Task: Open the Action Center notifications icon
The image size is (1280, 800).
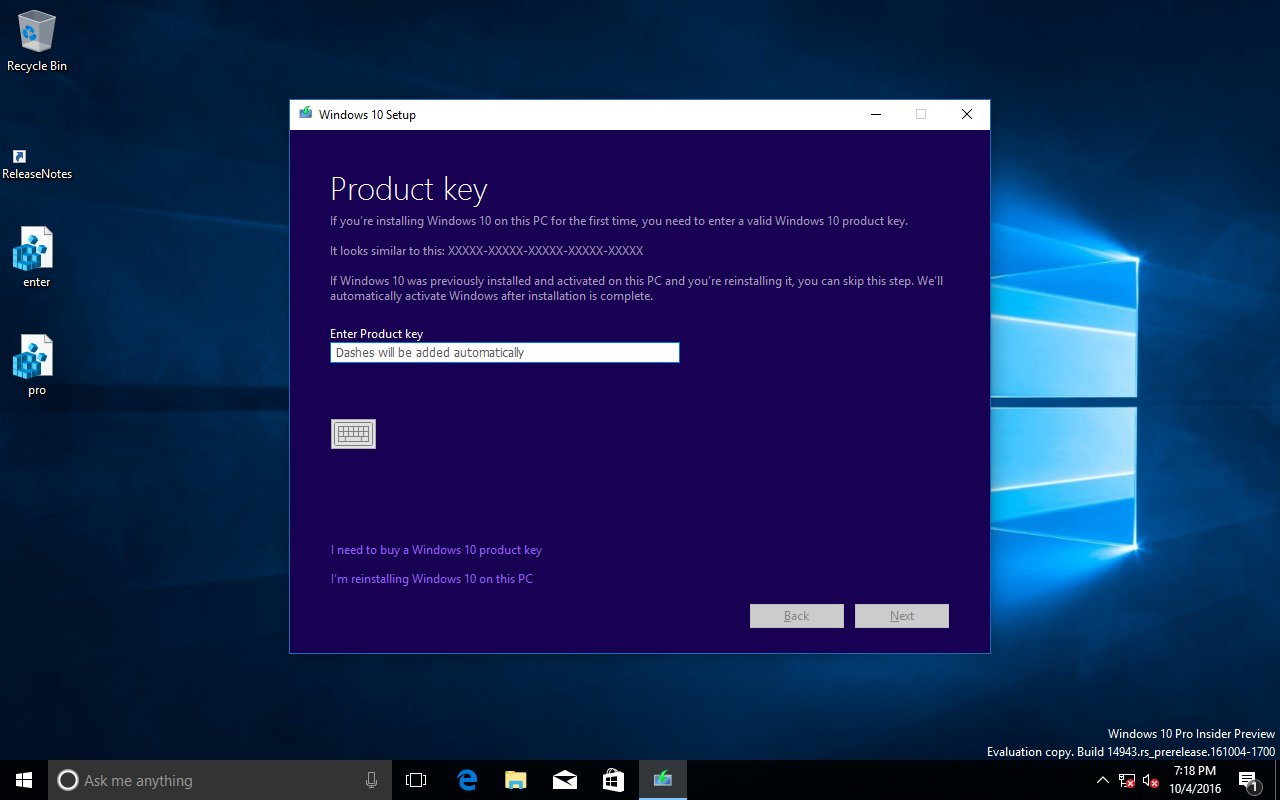Action: [x=1248, y=780]
